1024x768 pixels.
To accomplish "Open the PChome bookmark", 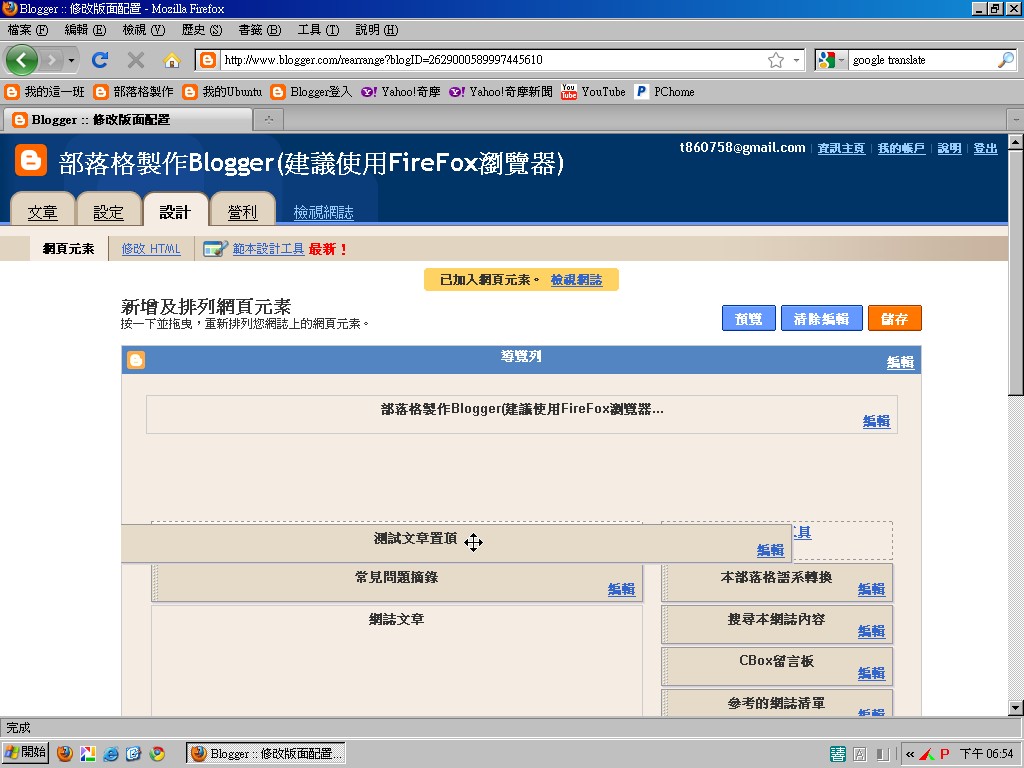I will pos(665,92).
